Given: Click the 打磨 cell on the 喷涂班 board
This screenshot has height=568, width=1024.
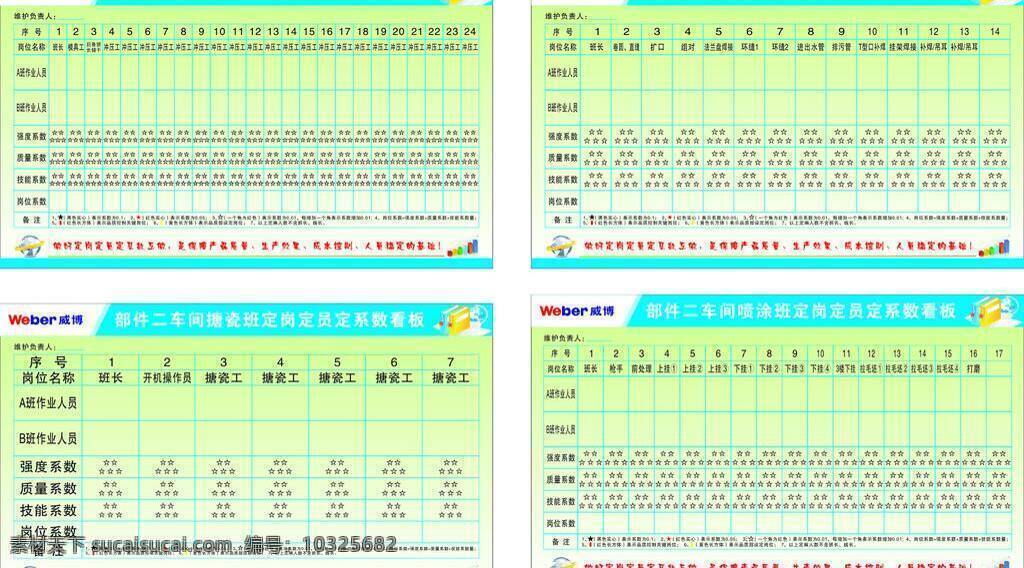Looking at the screenshot, I should 973,369.
